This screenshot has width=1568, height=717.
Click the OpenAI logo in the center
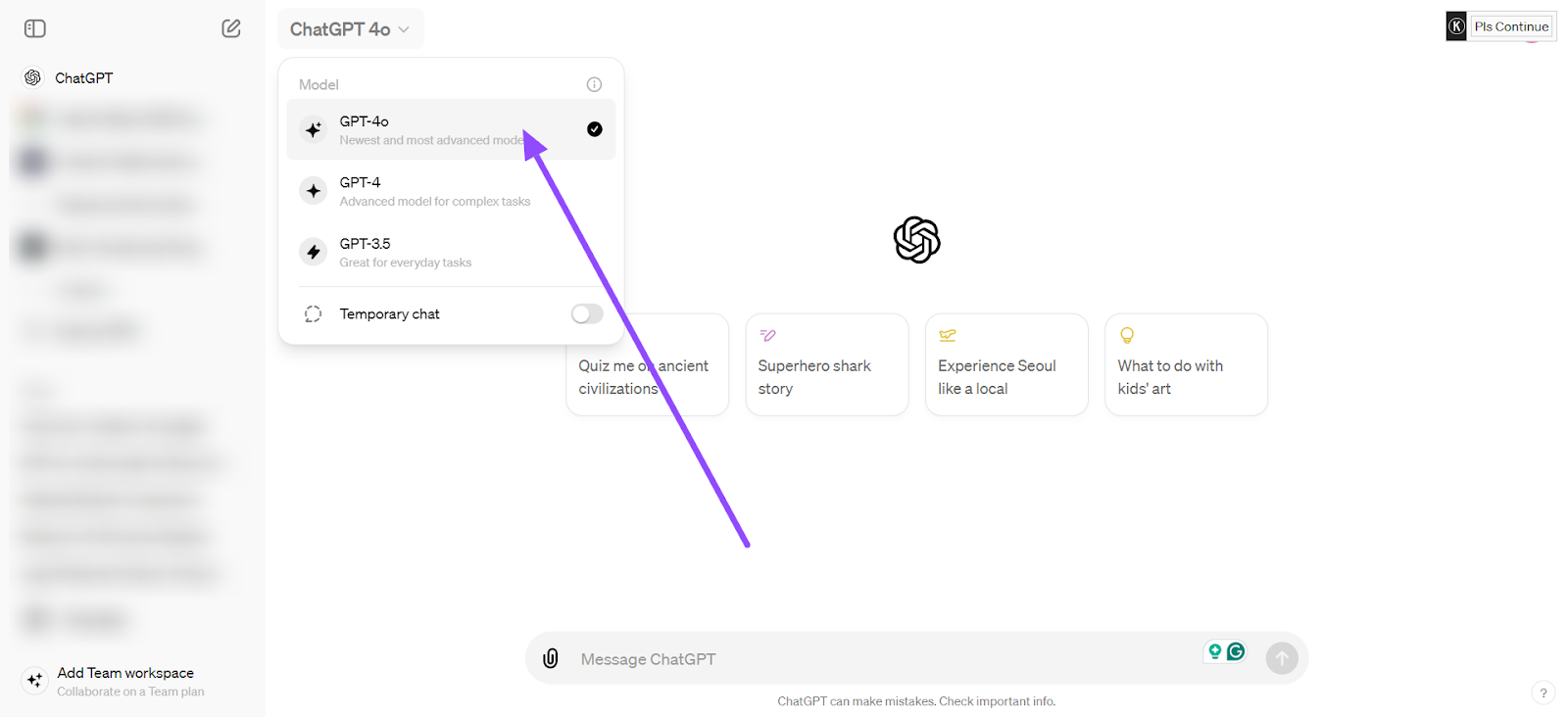coord(917,240)
